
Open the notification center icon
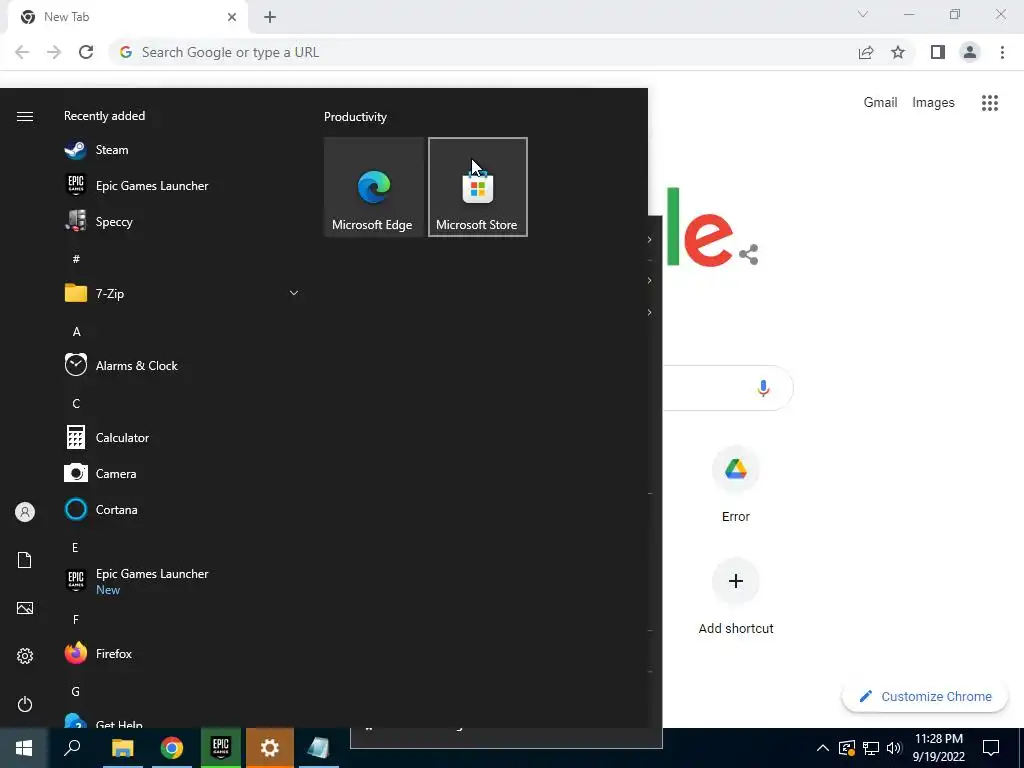coord(991,748)
